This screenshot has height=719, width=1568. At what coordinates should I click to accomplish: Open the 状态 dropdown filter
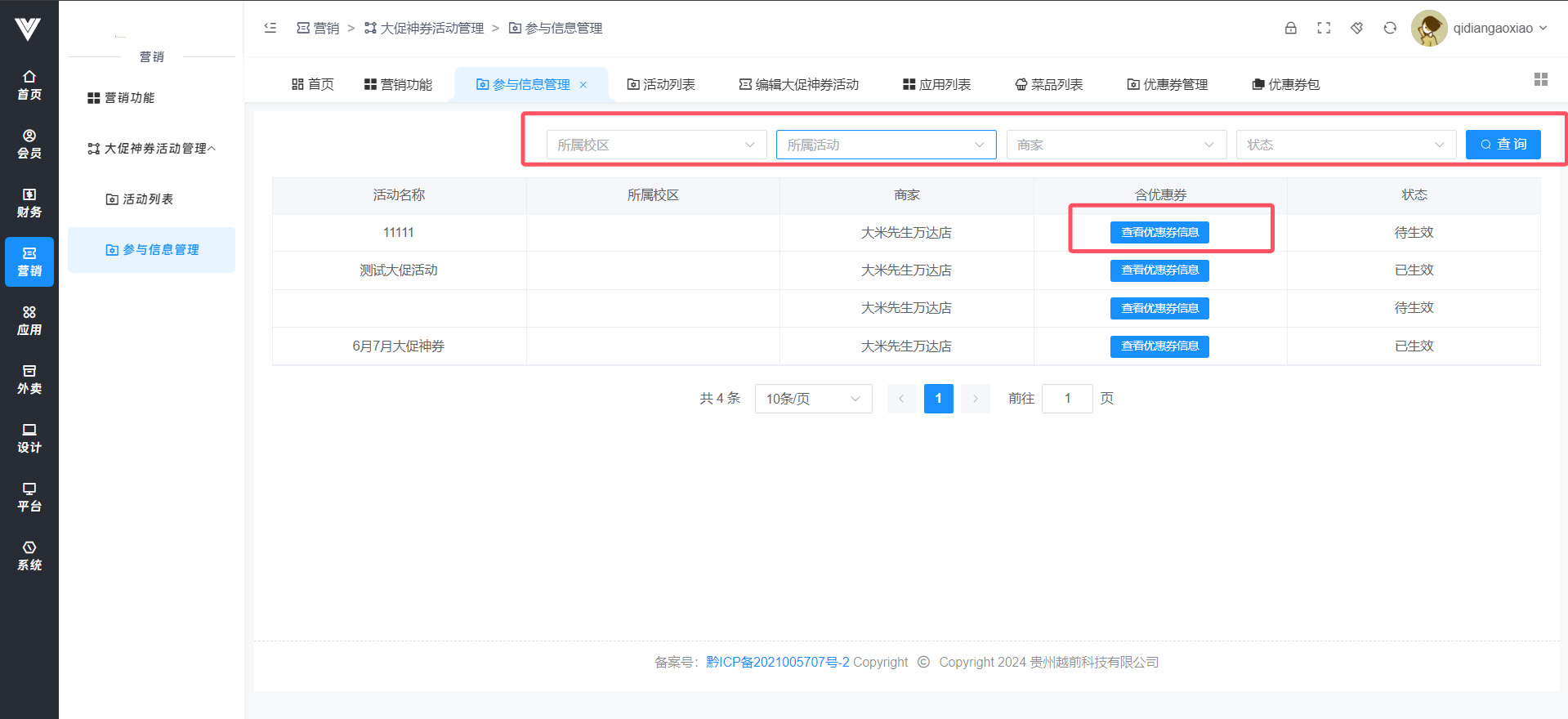(x=1345, y=145)
